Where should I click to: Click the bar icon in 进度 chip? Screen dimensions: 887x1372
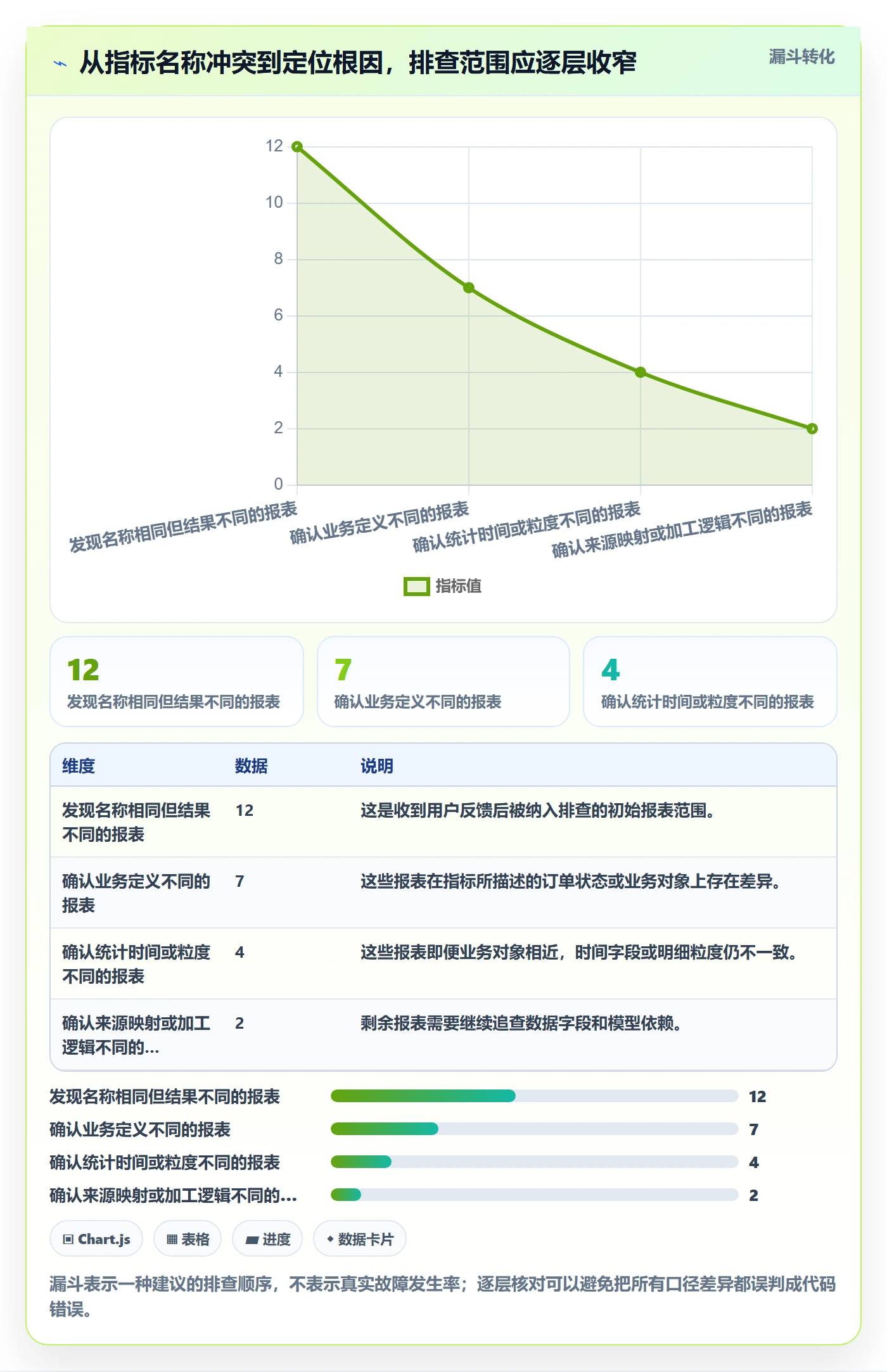(x=252, y=1240)
